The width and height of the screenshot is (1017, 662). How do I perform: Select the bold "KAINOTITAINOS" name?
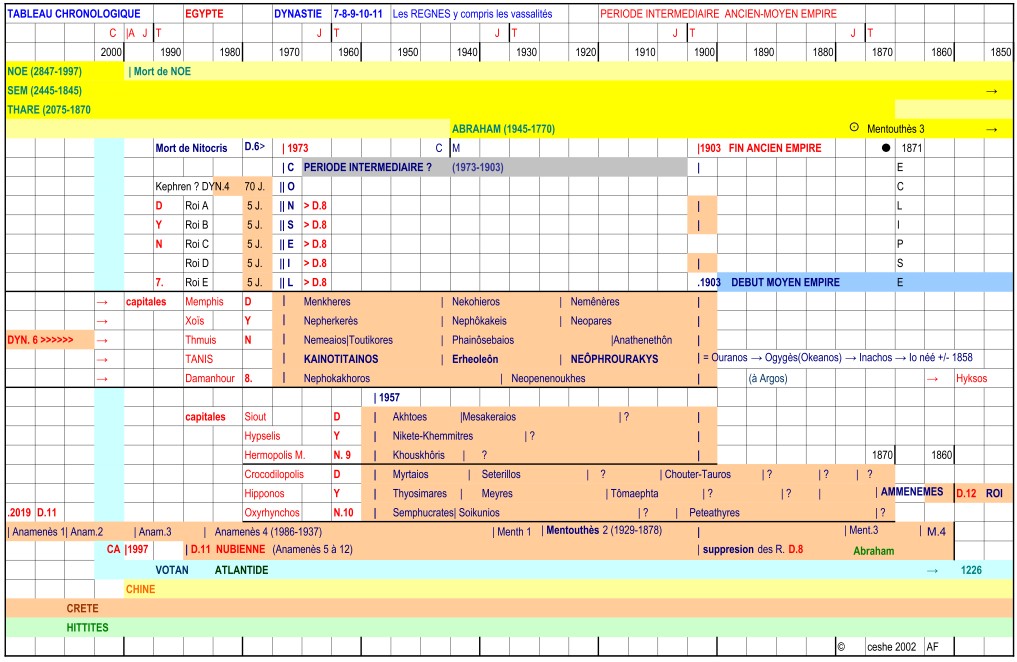pos(341,359)
